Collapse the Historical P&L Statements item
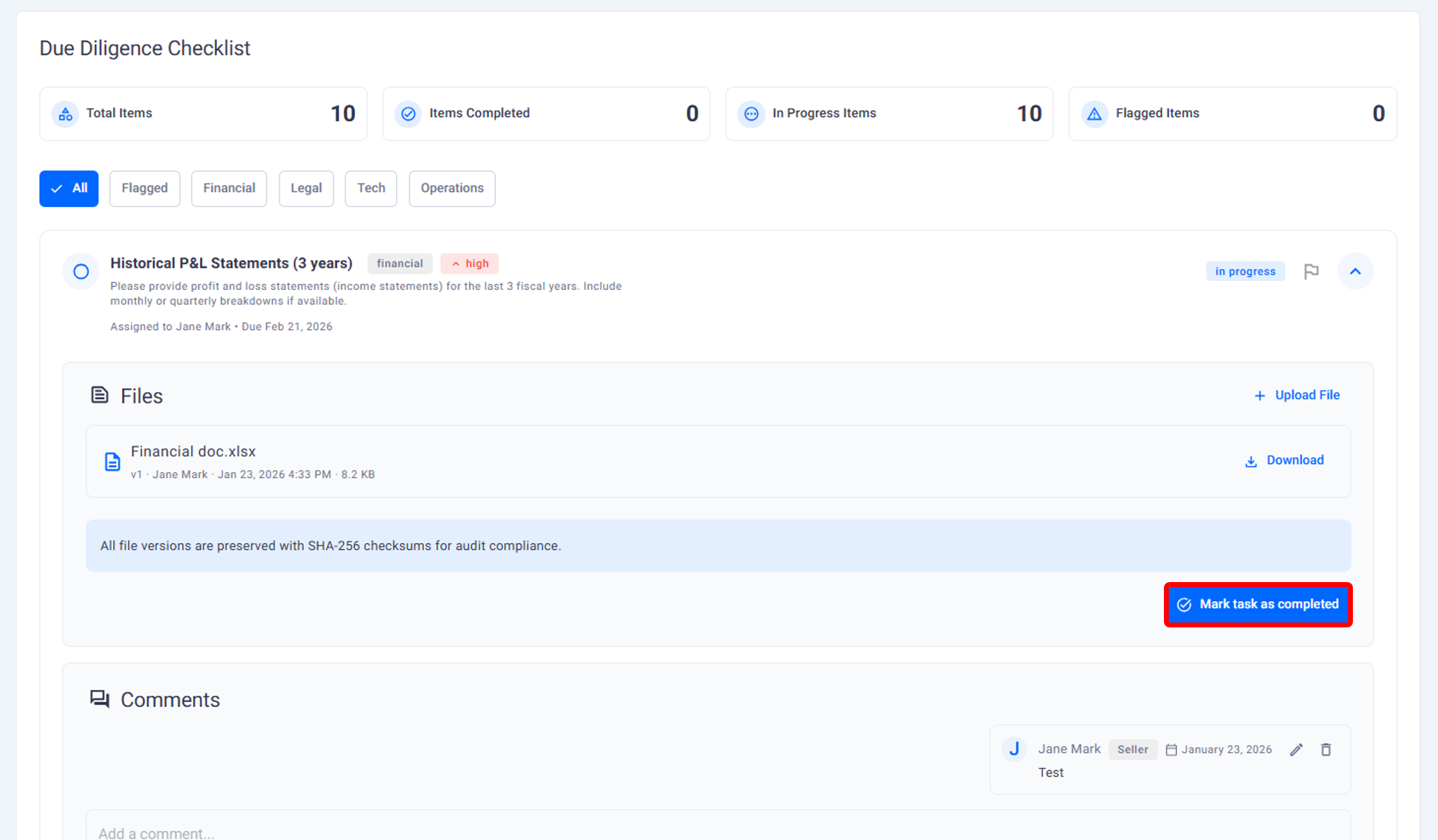 coord(1355,271)
